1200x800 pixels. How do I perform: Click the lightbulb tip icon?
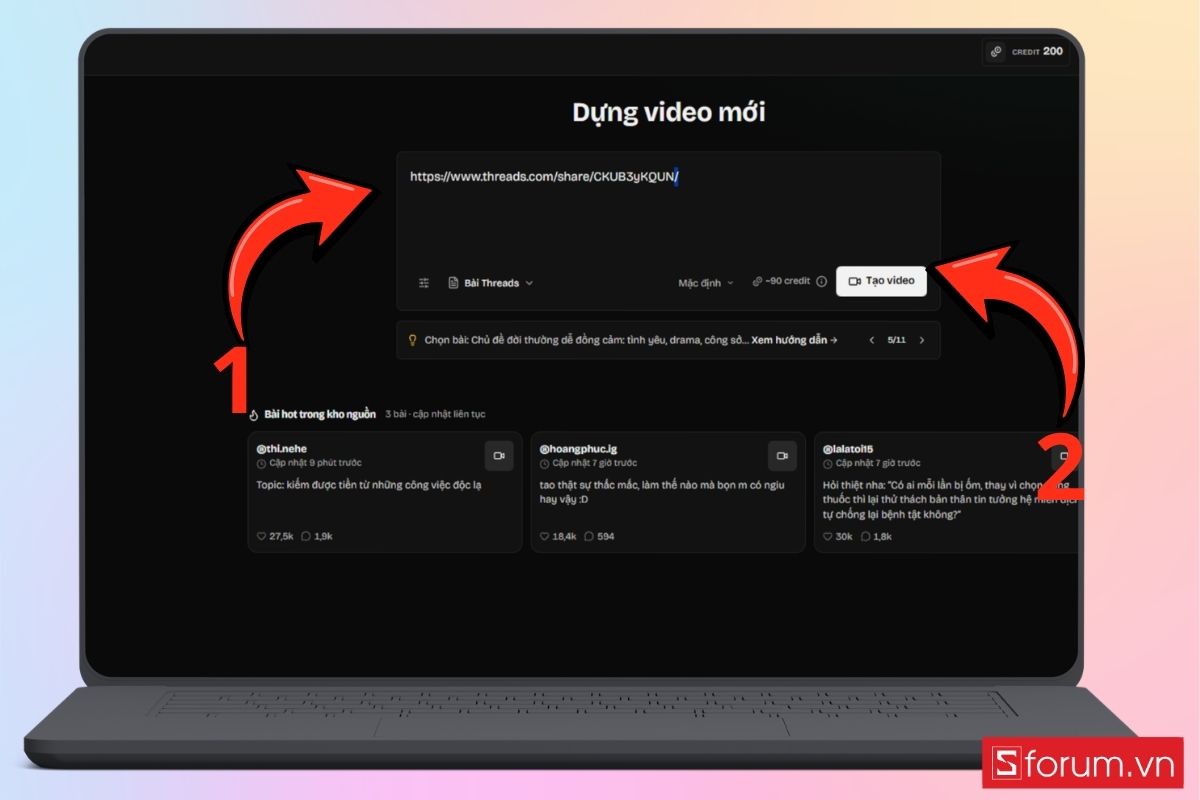click(x=412, y=340)
